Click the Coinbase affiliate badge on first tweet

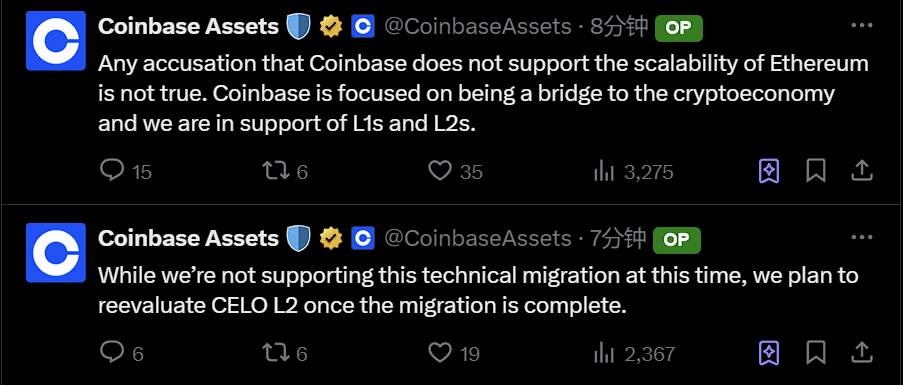363,26
